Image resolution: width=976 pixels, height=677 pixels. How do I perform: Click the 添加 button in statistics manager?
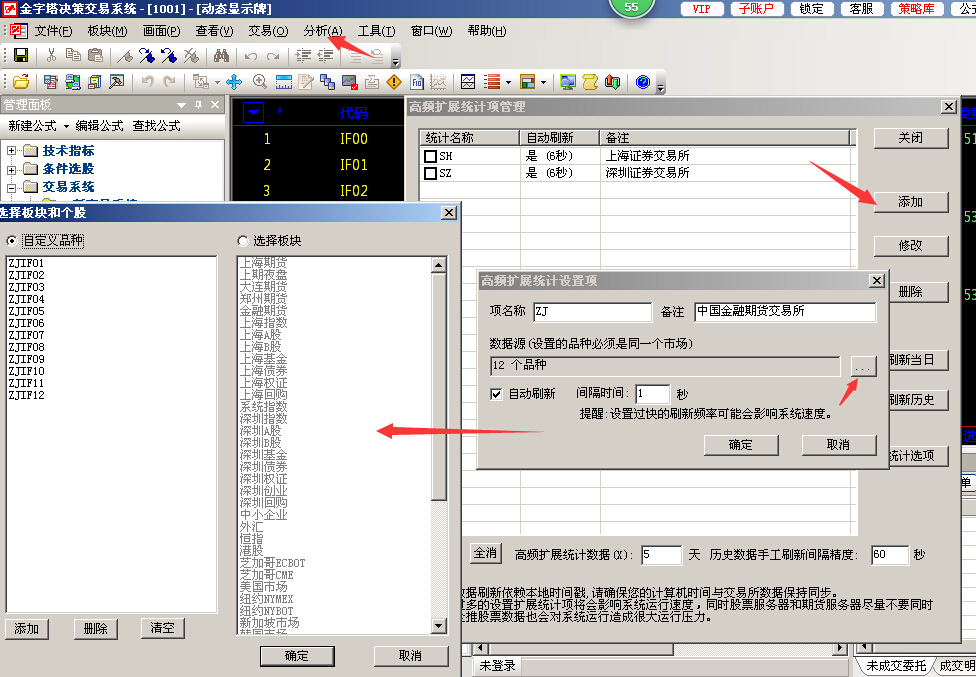[x=910, y=202]
